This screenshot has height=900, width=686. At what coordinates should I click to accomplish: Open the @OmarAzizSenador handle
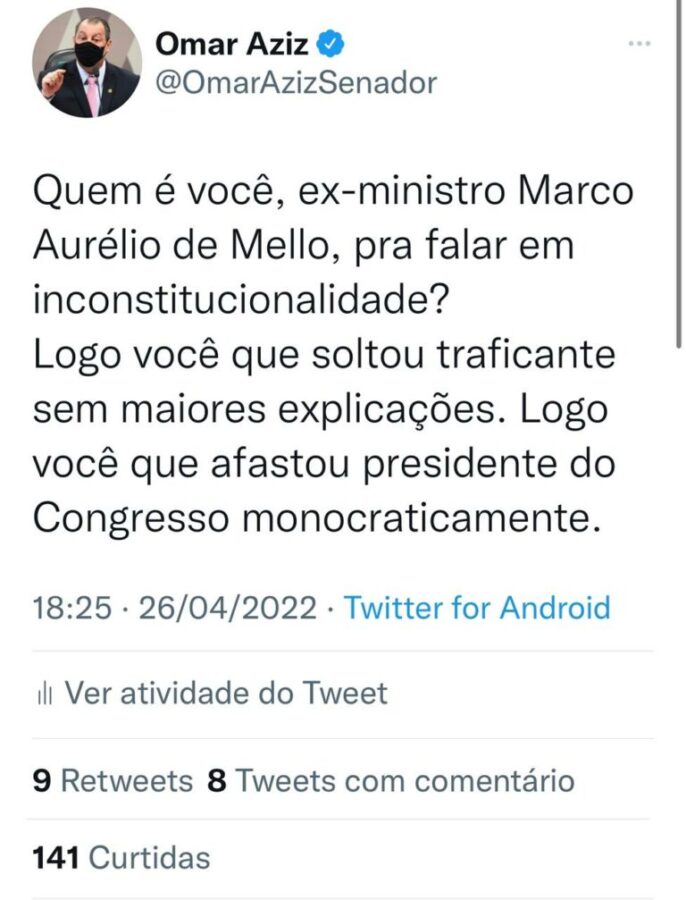tap(296, 82)
